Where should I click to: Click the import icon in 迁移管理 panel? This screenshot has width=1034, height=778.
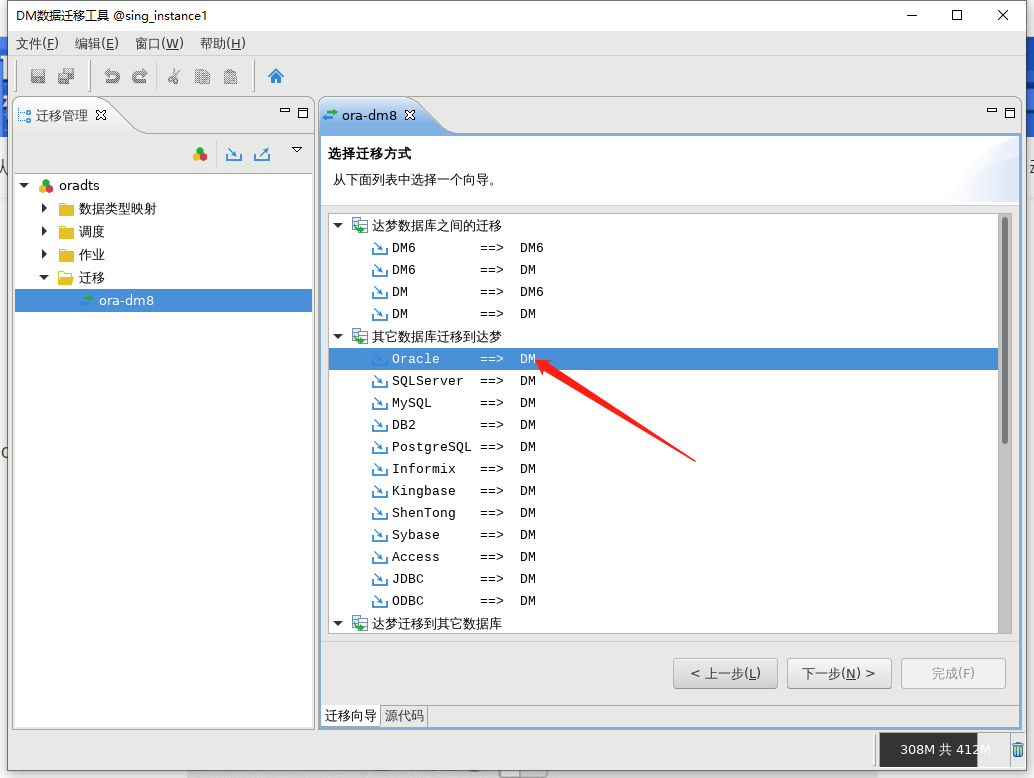click(x=234, y=154)
